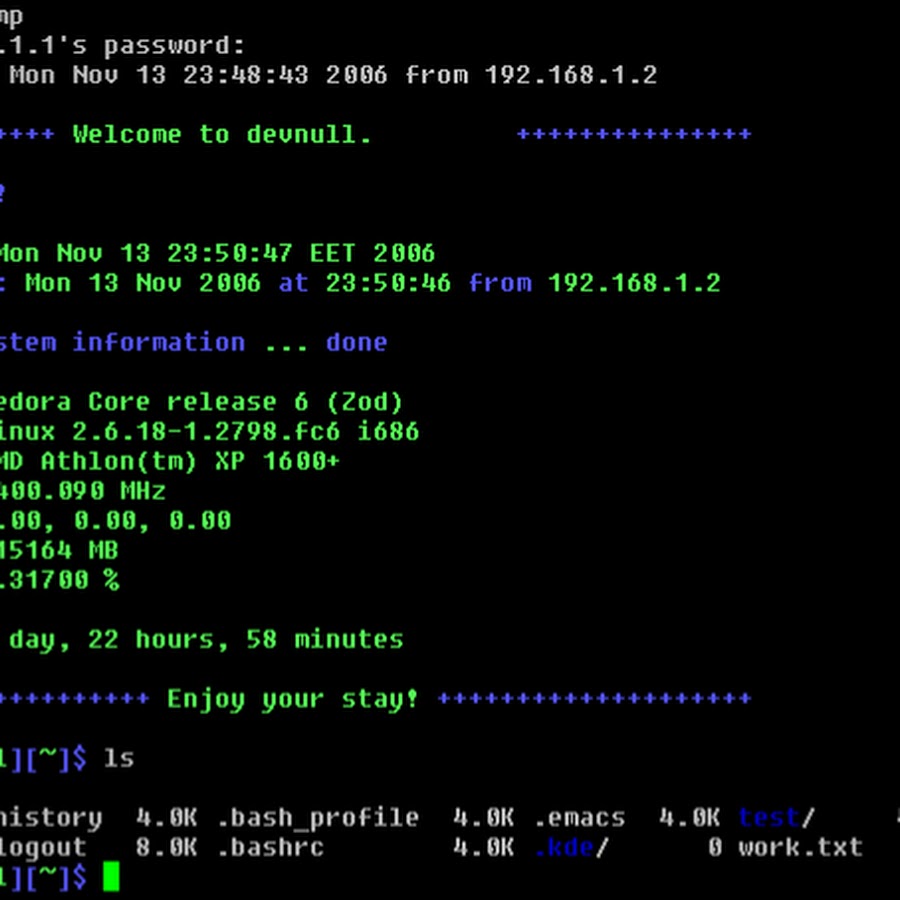900x900 pixels.
Task: Click the "23:50:46" time value
Action: click(389, 283)
